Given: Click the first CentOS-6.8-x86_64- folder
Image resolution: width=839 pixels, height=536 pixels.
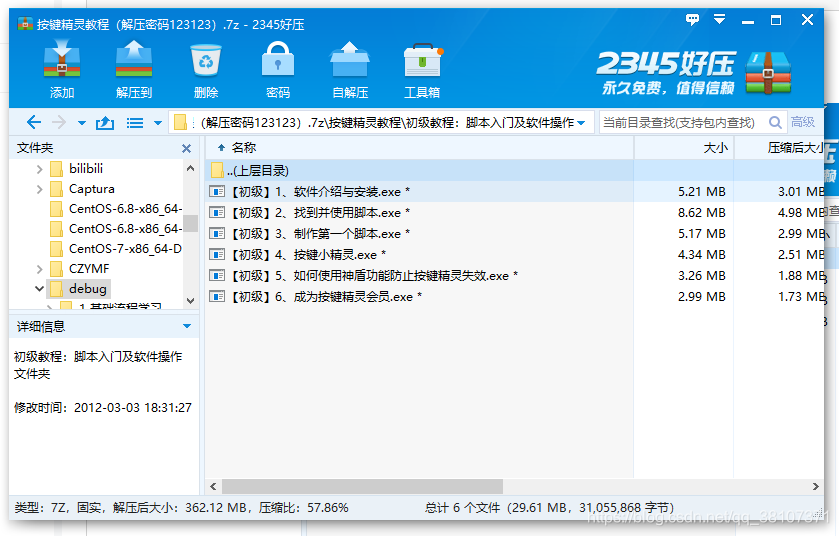Looking at the screenshot, I should point(116,209).
